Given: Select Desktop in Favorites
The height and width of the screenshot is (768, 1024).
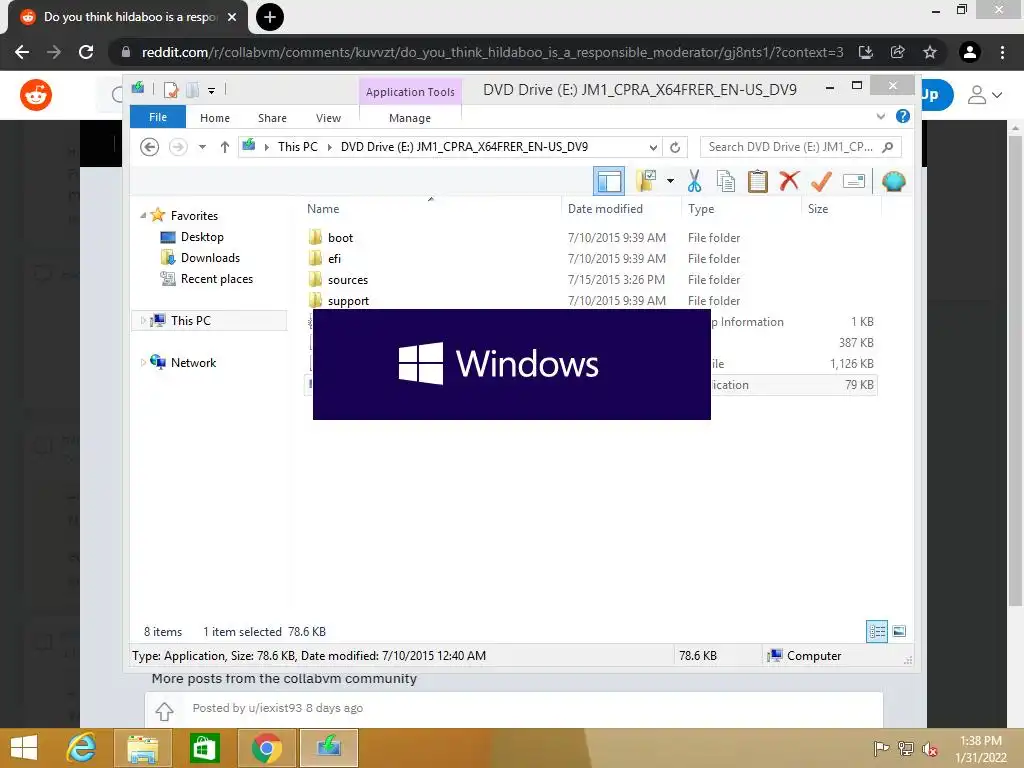Looking at the screenshot, I should tap(202, 236).
